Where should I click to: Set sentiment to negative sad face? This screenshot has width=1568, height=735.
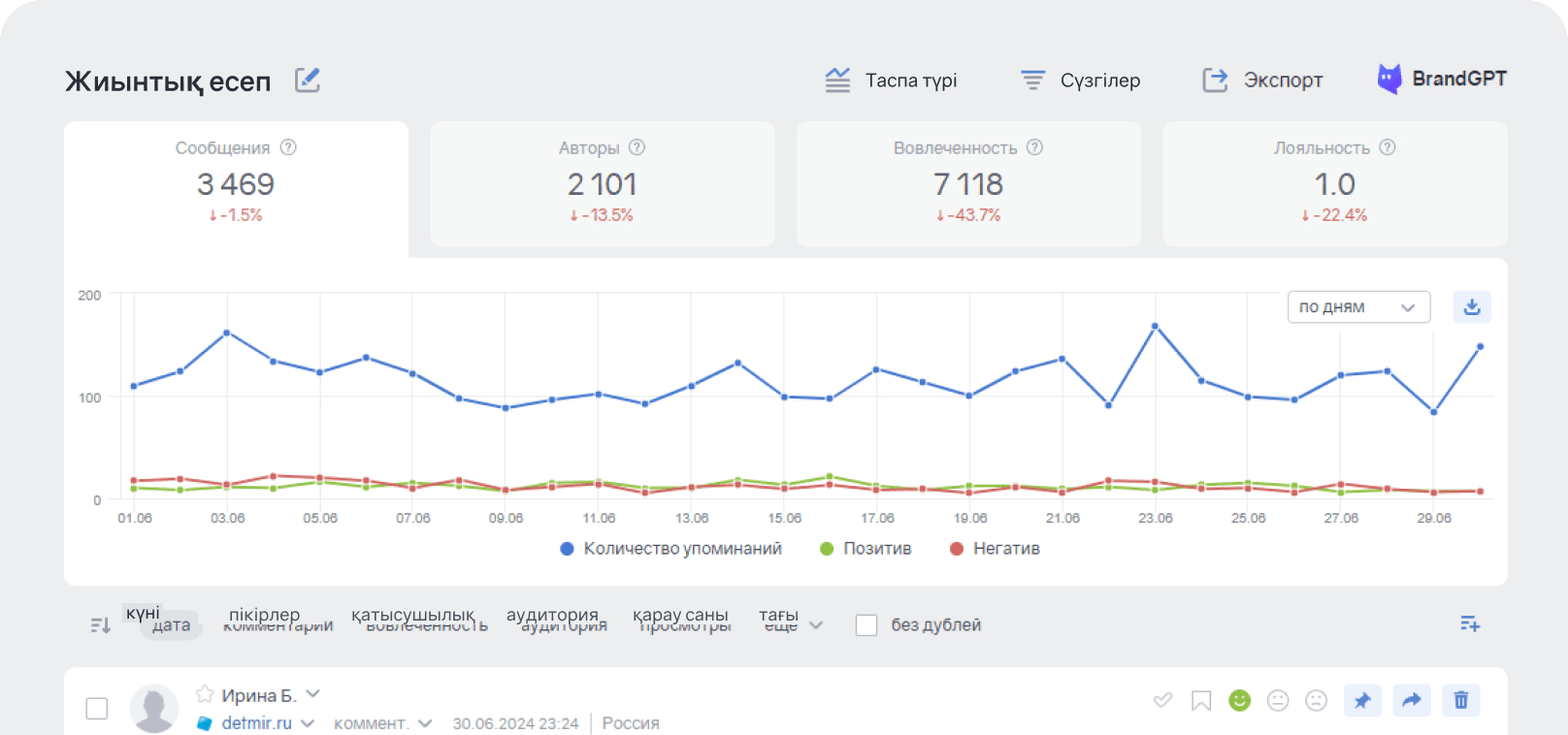[1316, 700]
